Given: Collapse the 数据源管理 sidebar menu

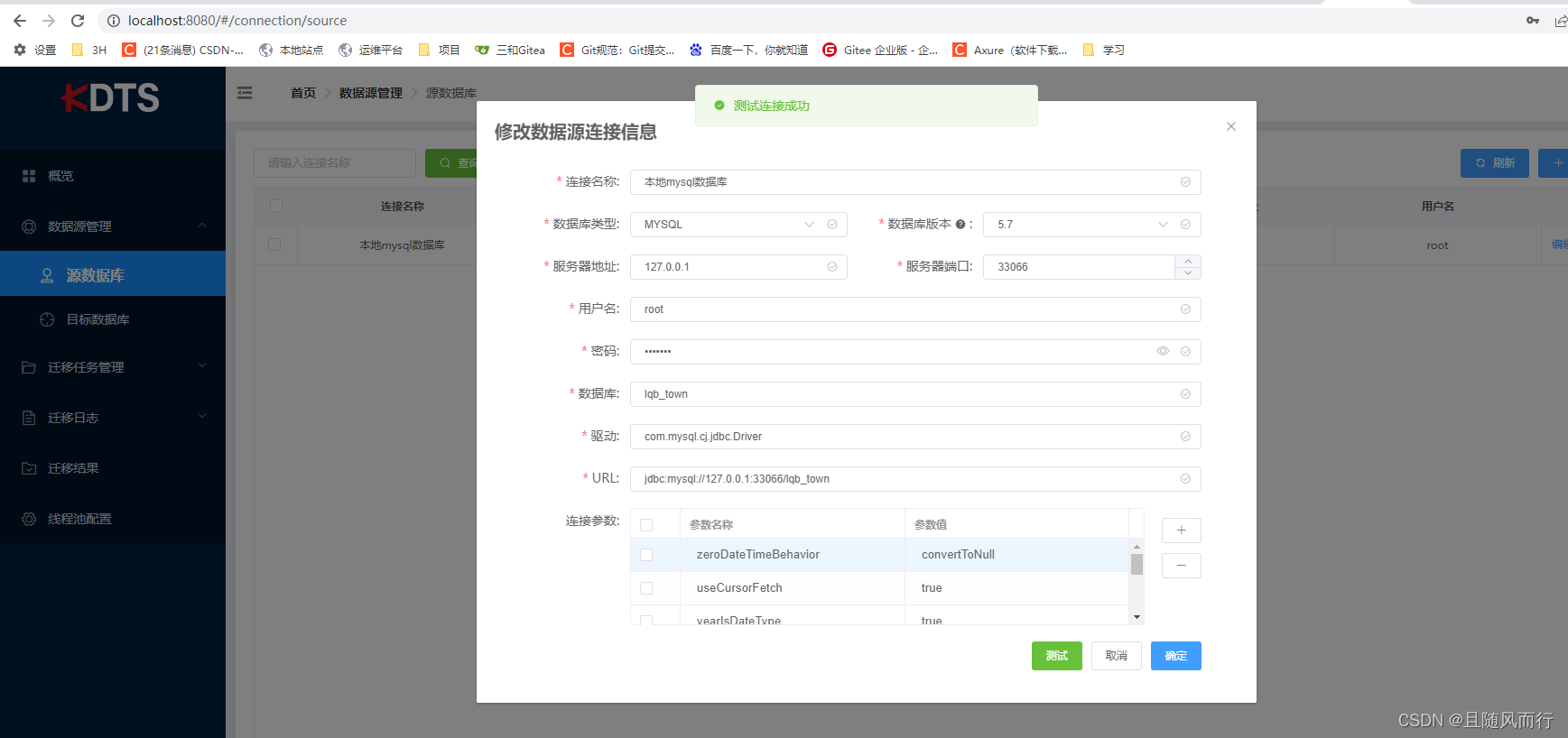Looking at the screenshot, I should [x=113, y=226].
